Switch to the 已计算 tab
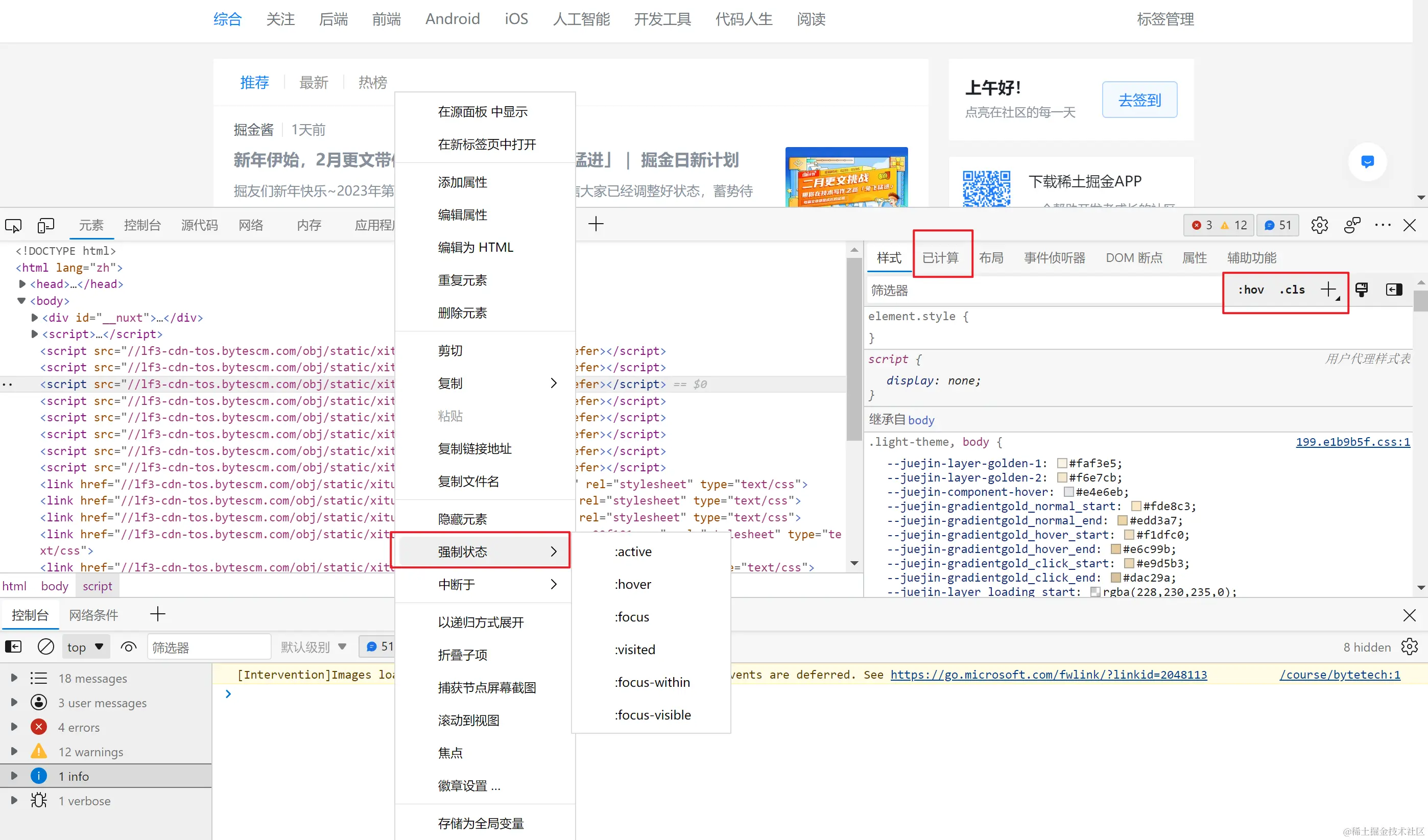The image size is (1428, 840). [x=940, y=258]
